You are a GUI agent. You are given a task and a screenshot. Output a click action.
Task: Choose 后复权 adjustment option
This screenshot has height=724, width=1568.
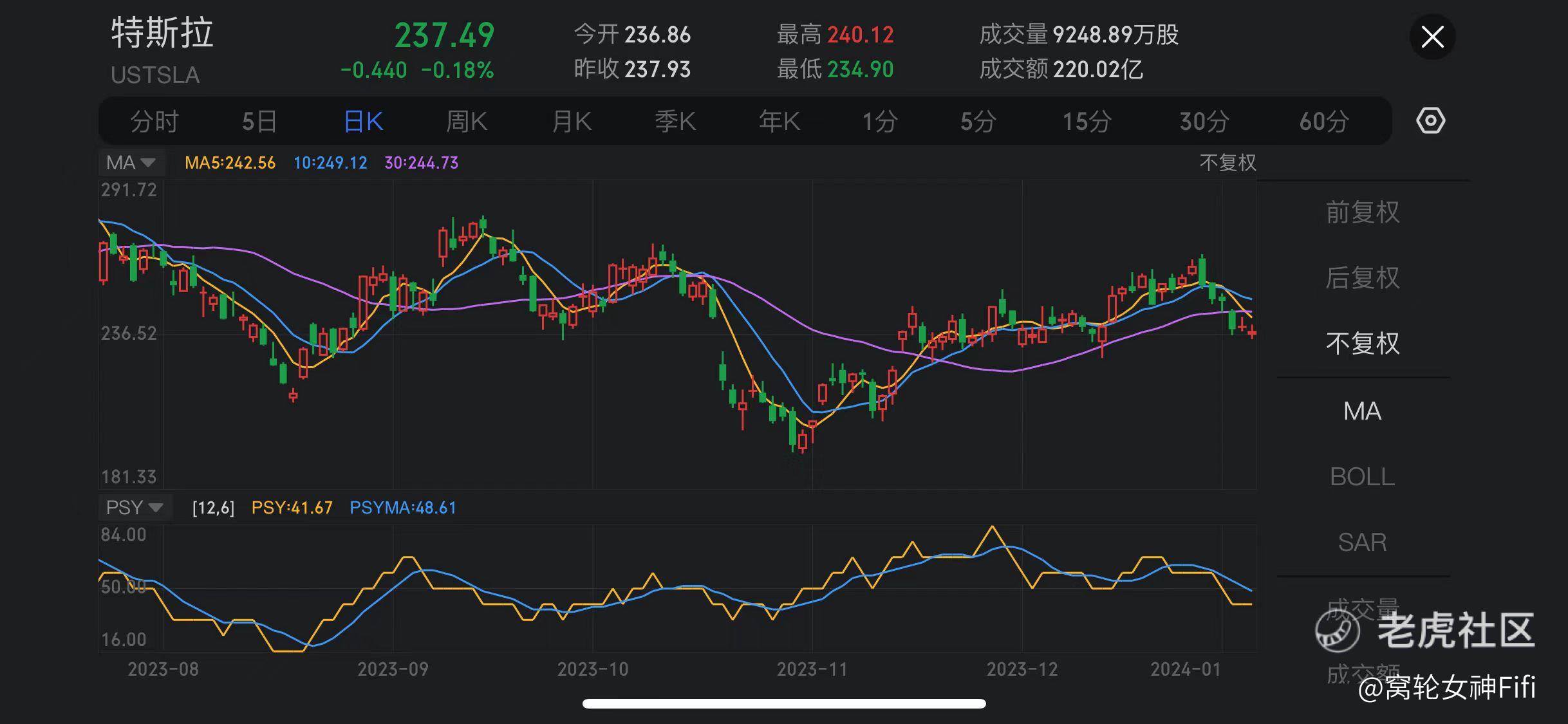(x=1363, y=277)
